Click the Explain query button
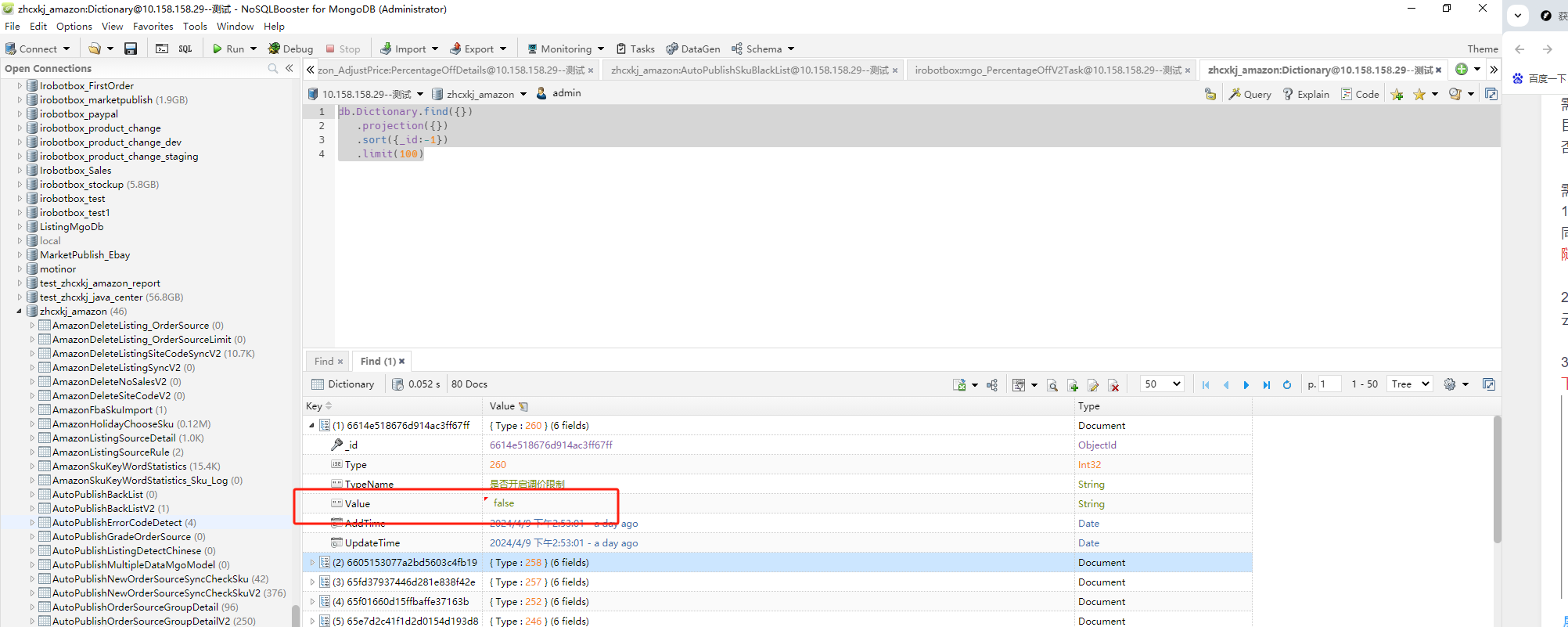Image resolution: width=1568 pixels, height=627 pixels. pos(1306,94)
